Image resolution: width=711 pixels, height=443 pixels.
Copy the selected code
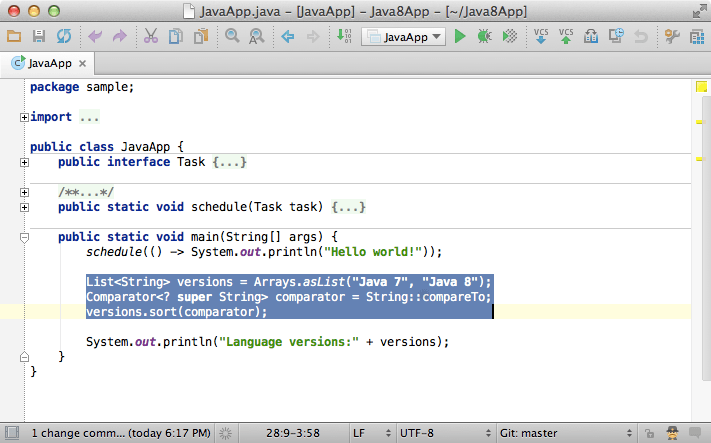175,36
